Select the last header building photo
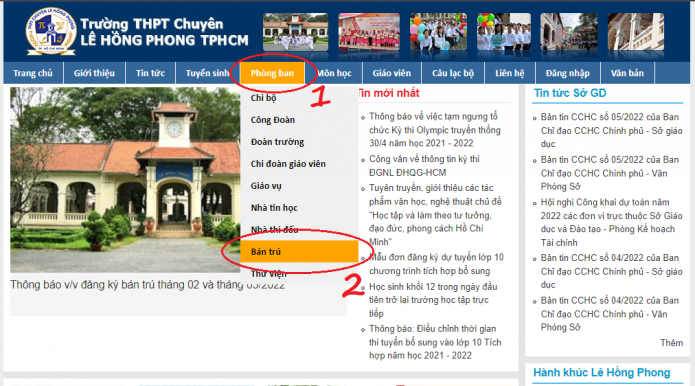Image resolution: width=695 pixels, height=386 pixels. click(x=636, y=32)
